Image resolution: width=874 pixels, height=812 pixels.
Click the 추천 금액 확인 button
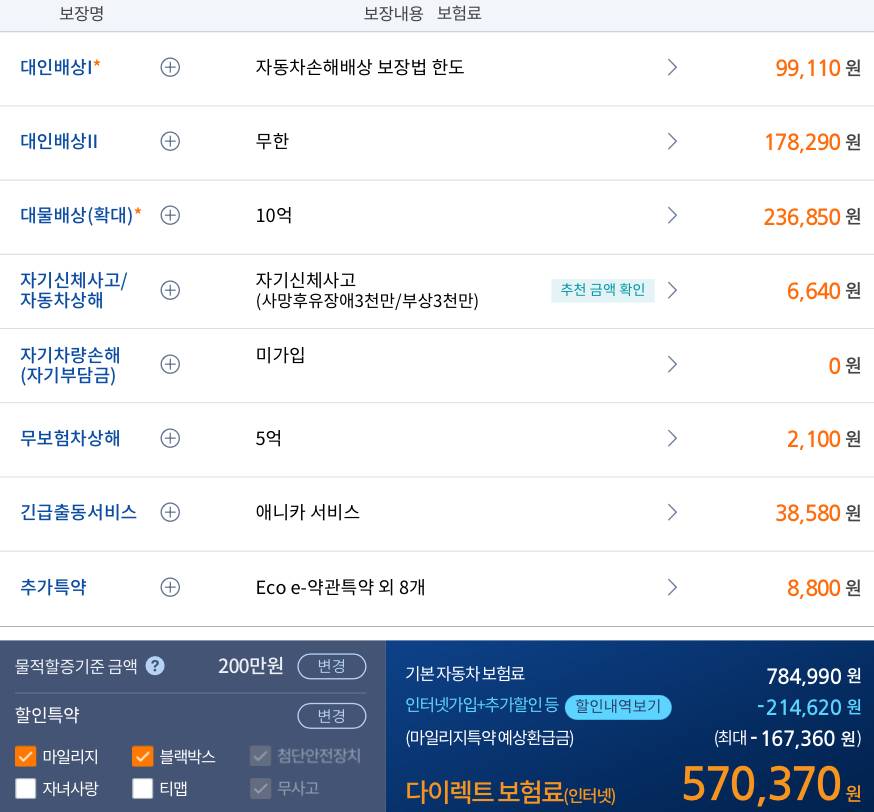[602, 290]
